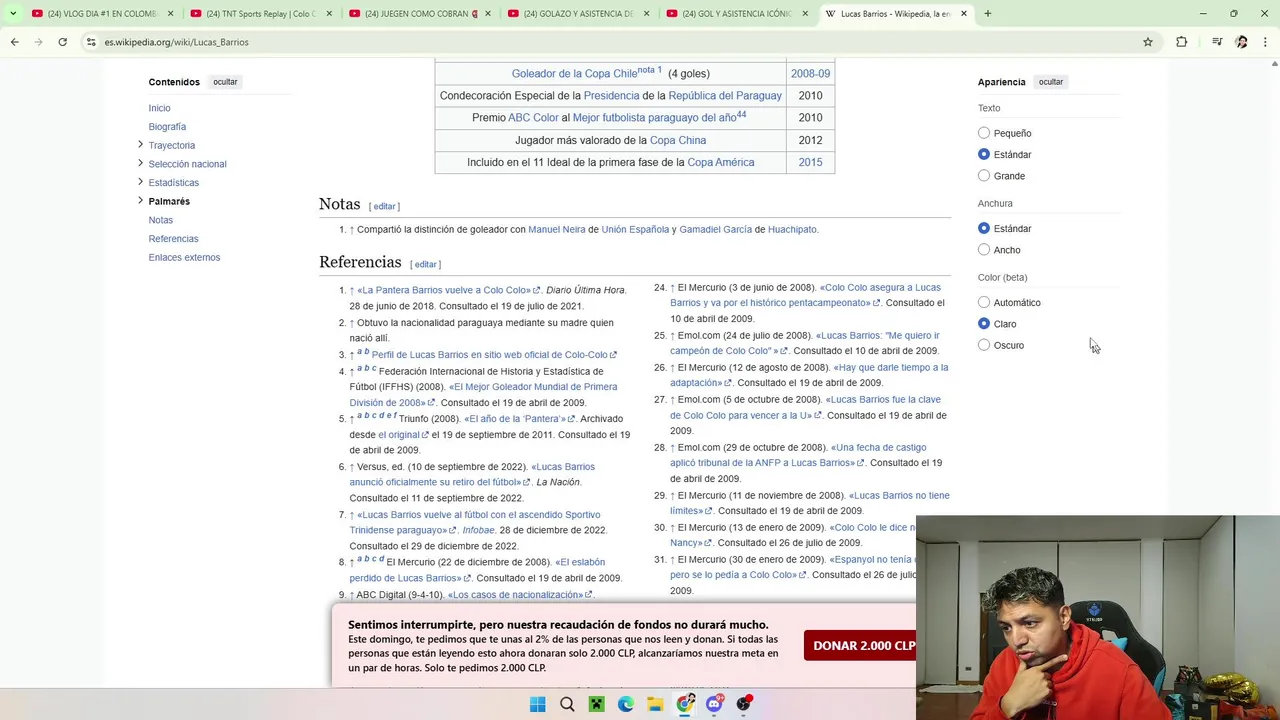The image size is (1280, 720).
Task: Select Oscuro color mode
Action: tap(984, 345)
